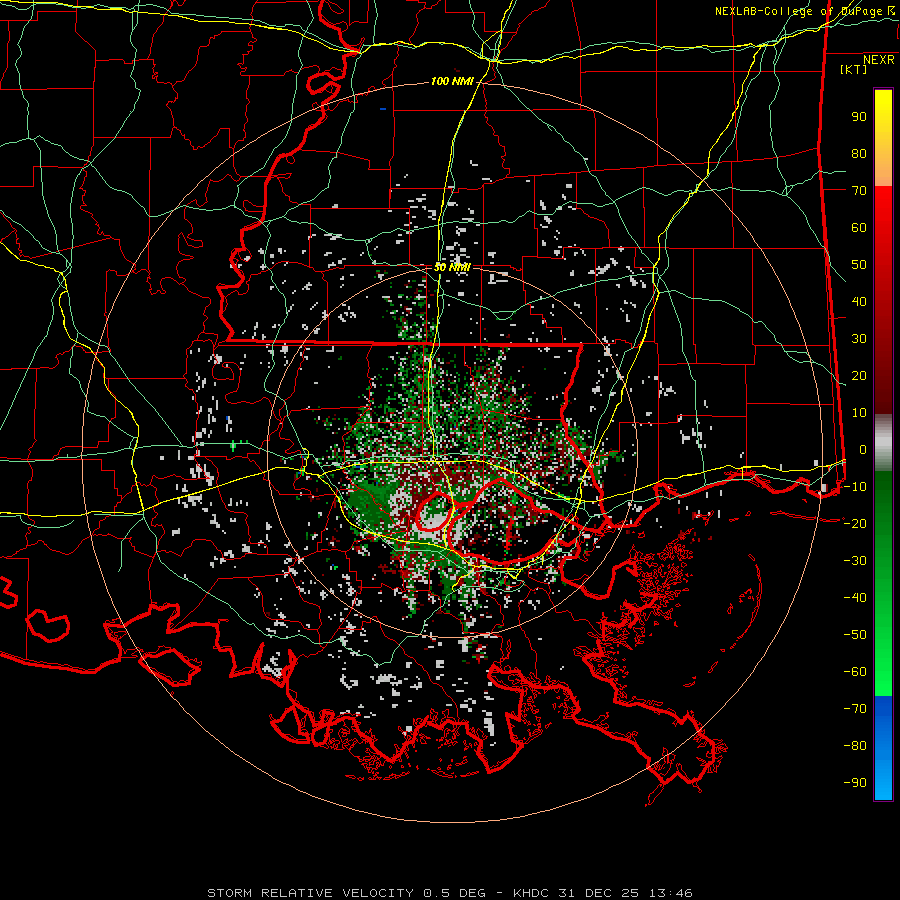Pick the blue segment of the color bar
The height and width of the screenshot is (900, 900).
[883, 747]
